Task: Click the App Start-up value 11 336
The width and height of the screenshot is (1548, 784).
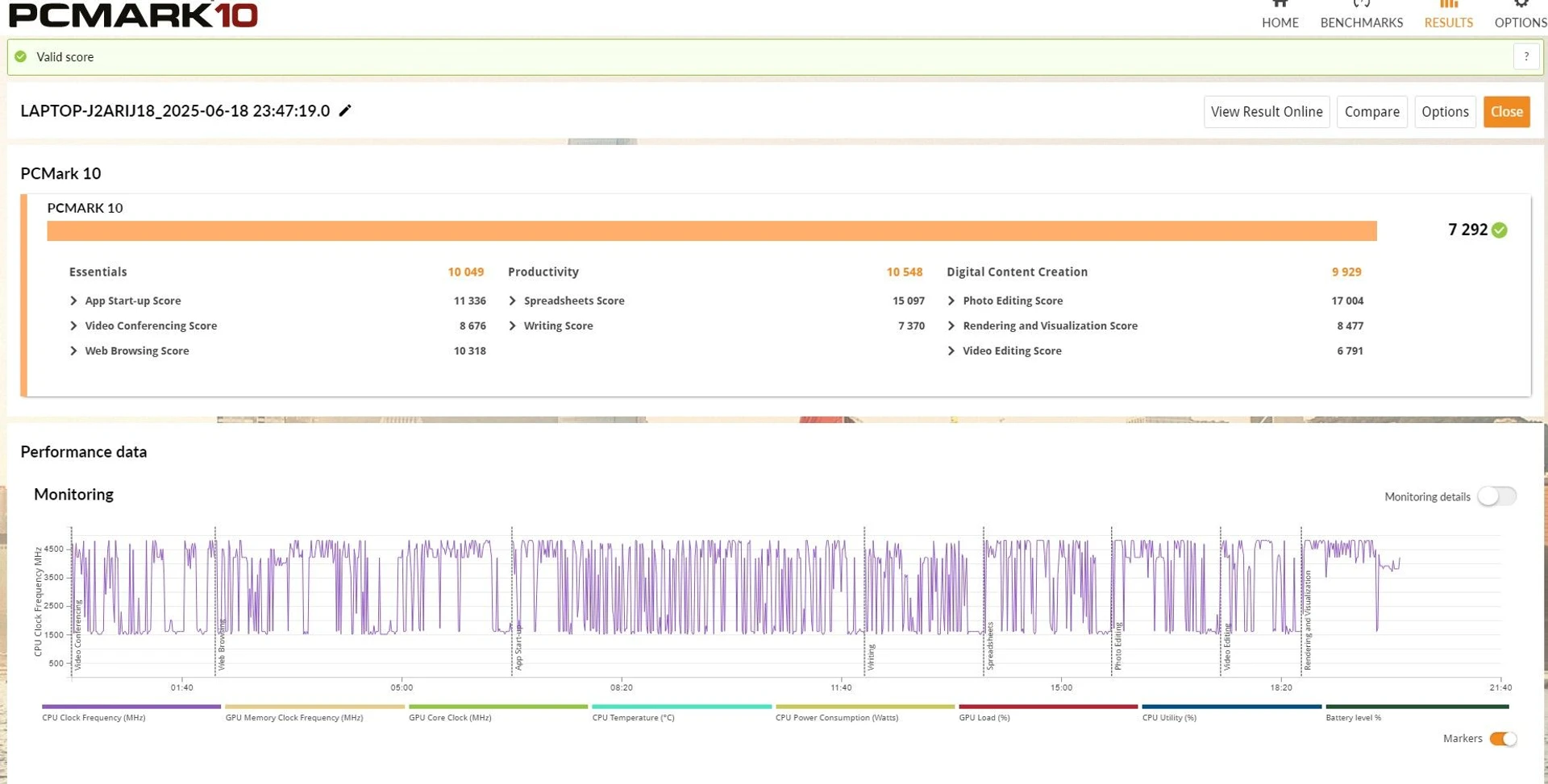Action: pyautogui.click(x=469, y=301)
